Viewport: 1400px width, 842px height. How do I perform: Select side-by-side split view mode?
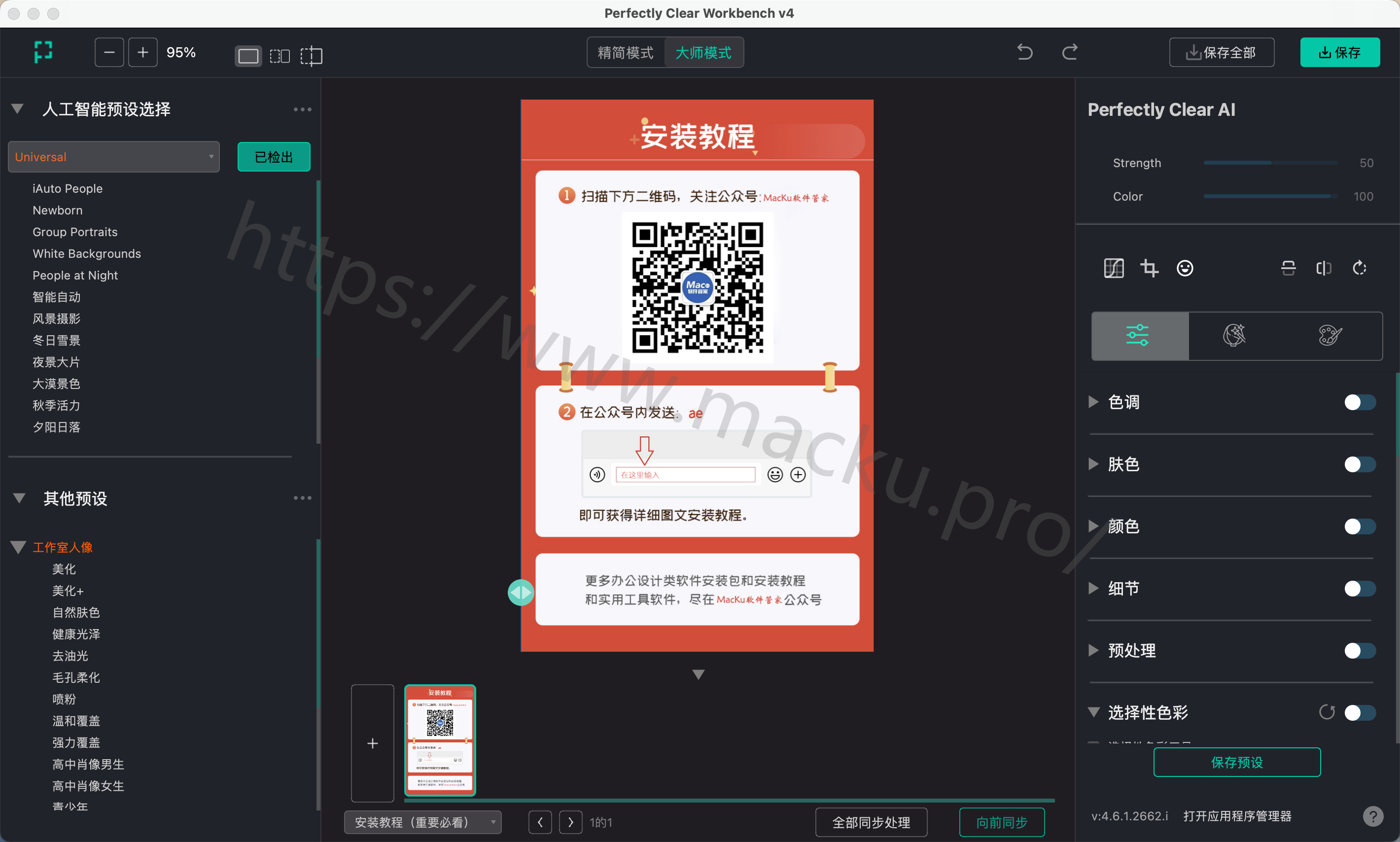pos(280,56)
